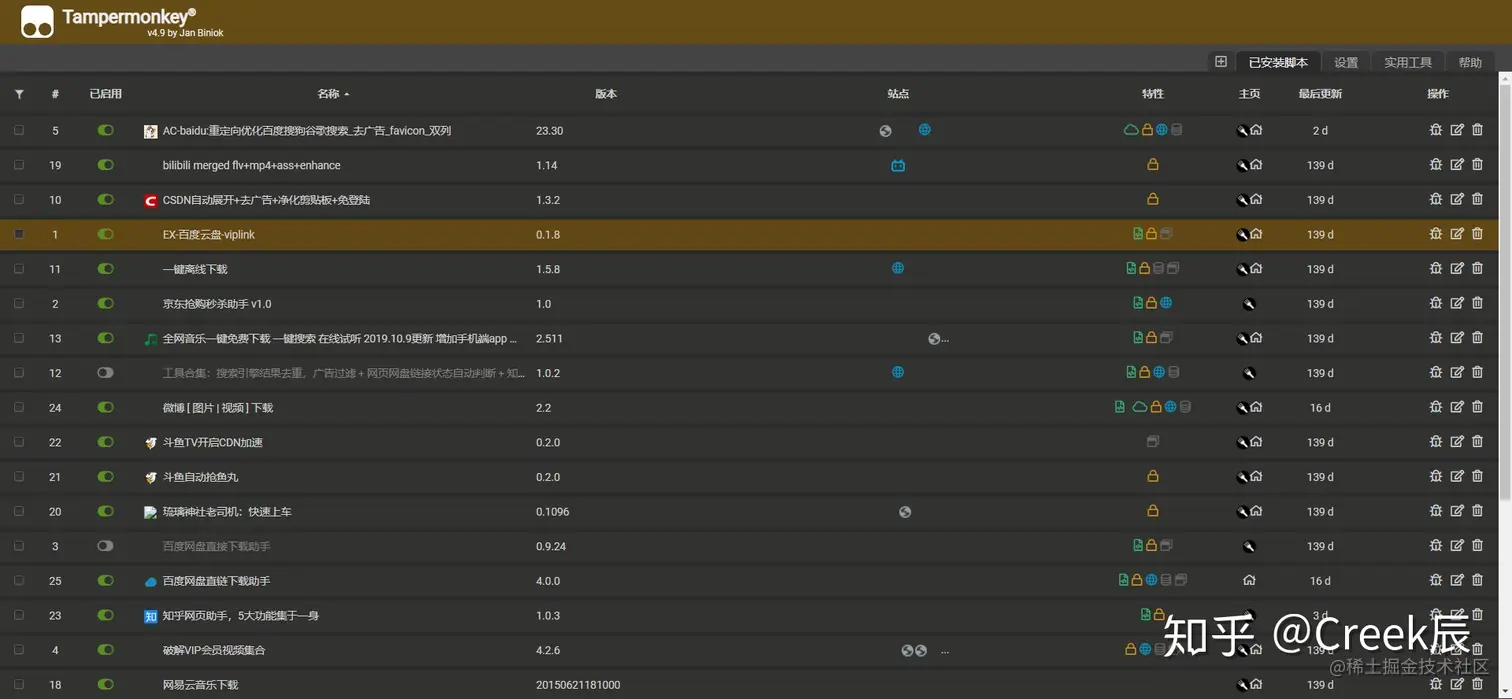The width and height of the screenshot is (1512, 699).
Task: Check the checkbox for EX-百度云盘-viplink row
Action: pos(19,234)
